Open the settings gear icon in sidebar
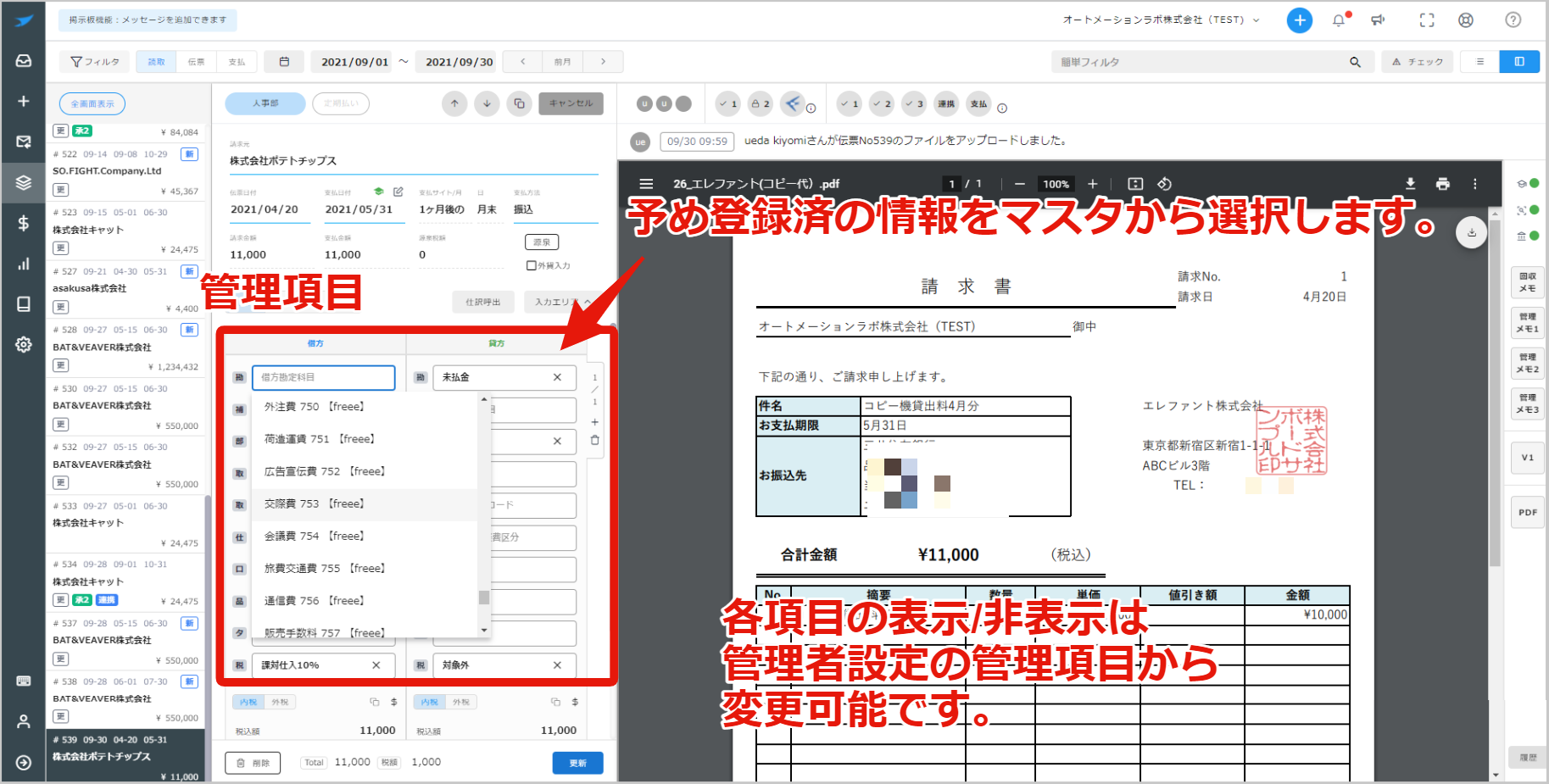This screenshot has width=1549, height=784. (24, 345)
